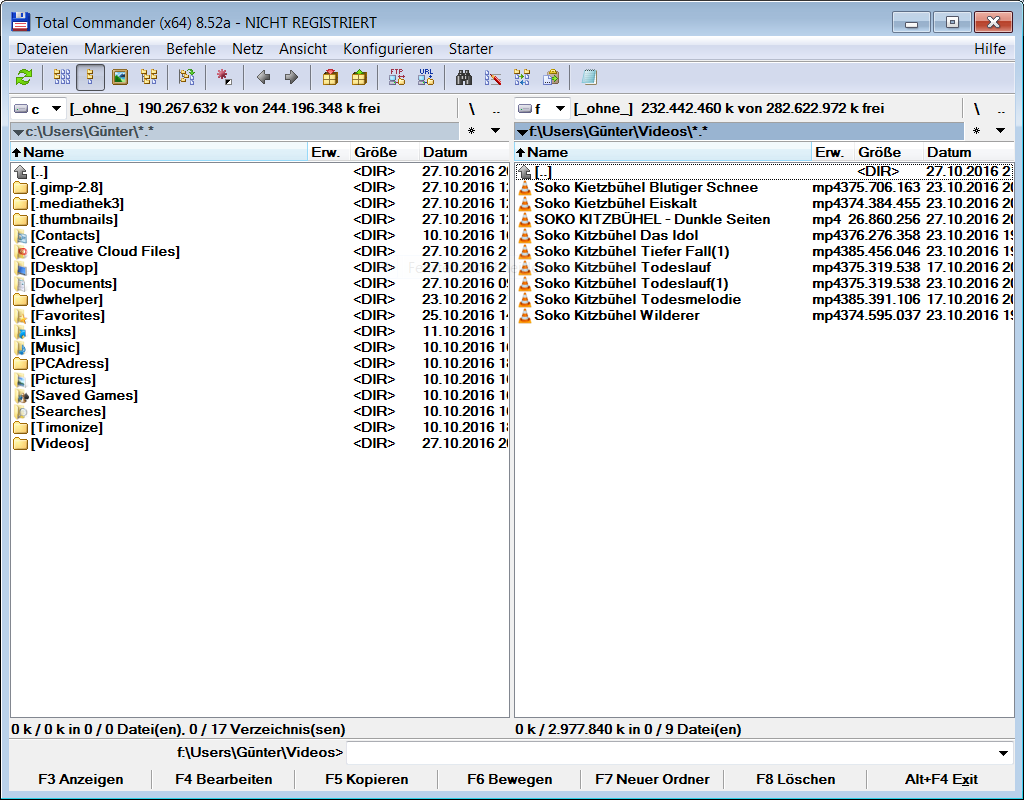Click the multi-rename tool icon
The height and width of the screenshot is (800, 1024).
(493, 78)
